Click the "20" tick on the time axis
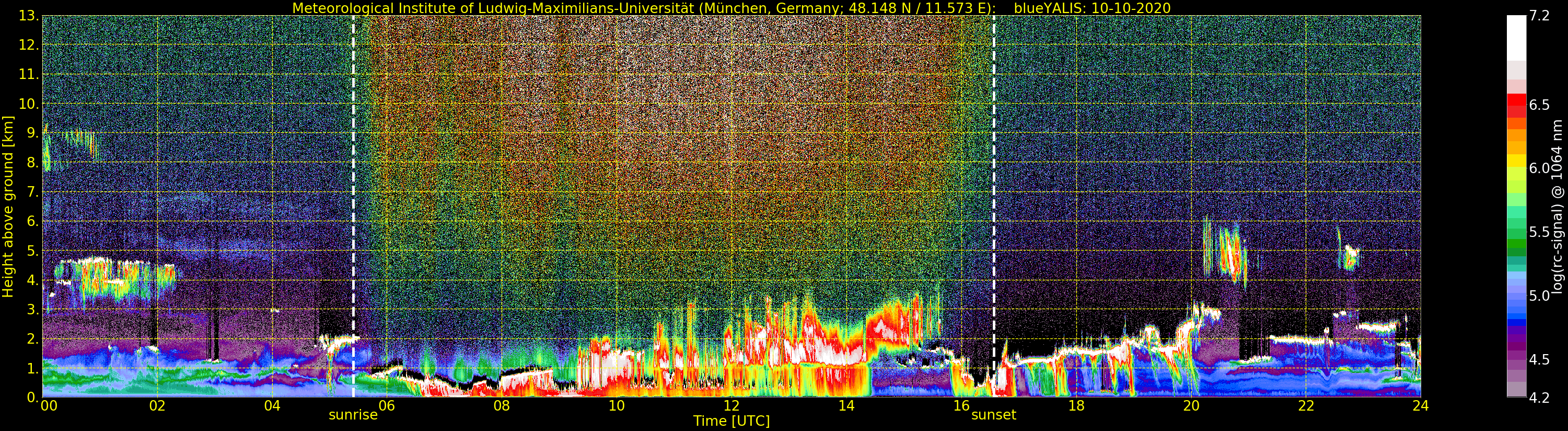This screenshot has width=1568, height=431. 1191,406
